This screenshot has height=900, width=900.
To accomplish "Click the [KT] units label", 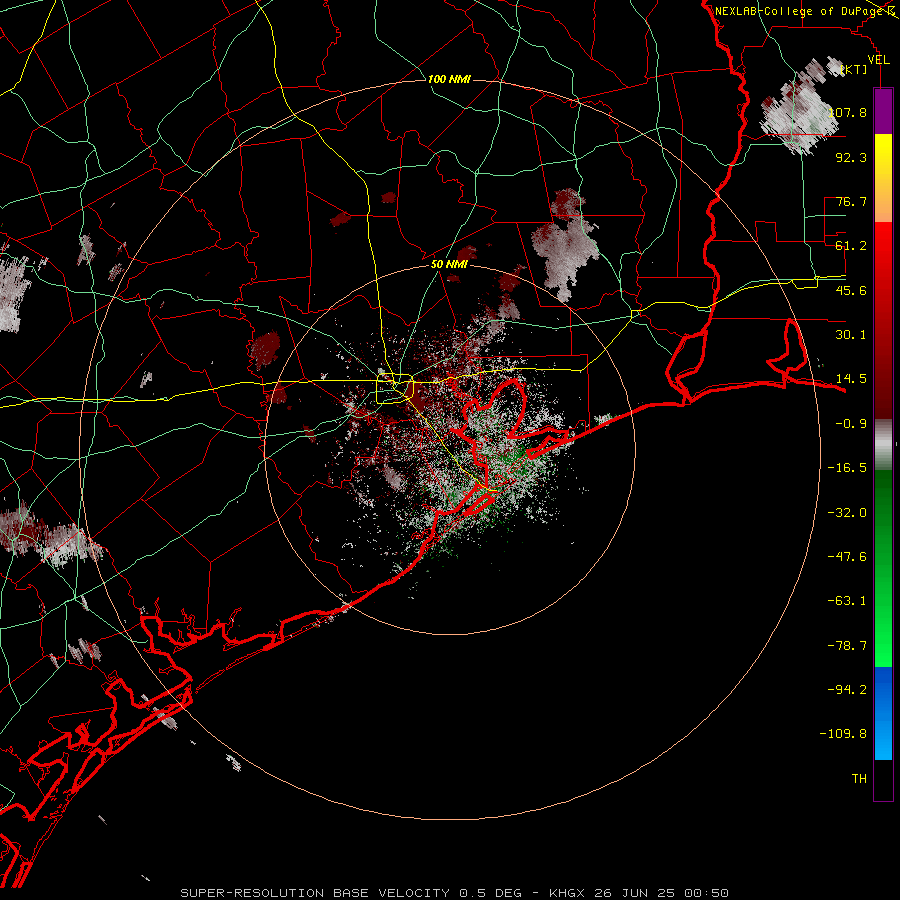I will (854, 69).
